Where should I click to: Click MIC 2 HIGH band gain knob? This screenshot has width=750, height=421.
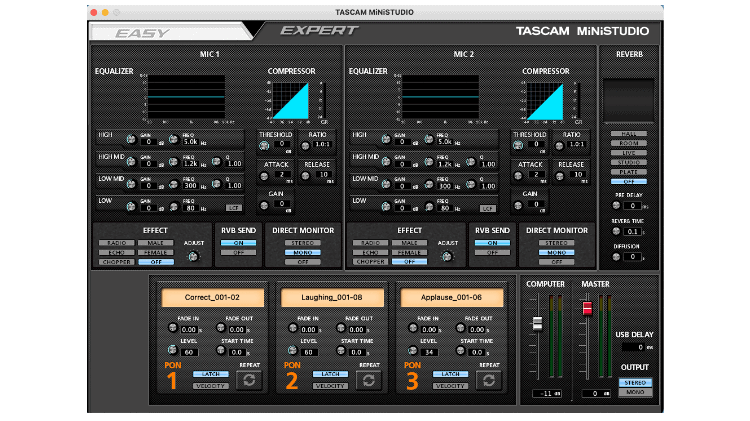click(x=386, y=140)
